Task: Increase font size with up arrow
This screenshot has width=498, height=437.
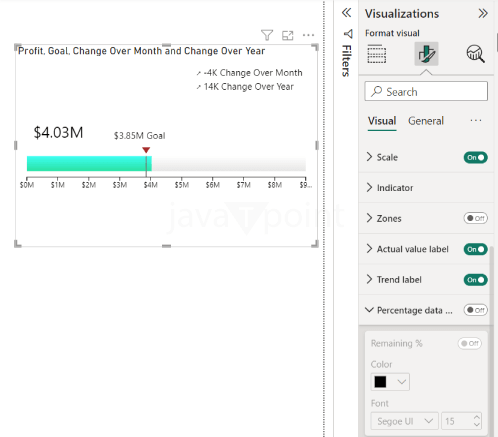Action: click(477, 417)
